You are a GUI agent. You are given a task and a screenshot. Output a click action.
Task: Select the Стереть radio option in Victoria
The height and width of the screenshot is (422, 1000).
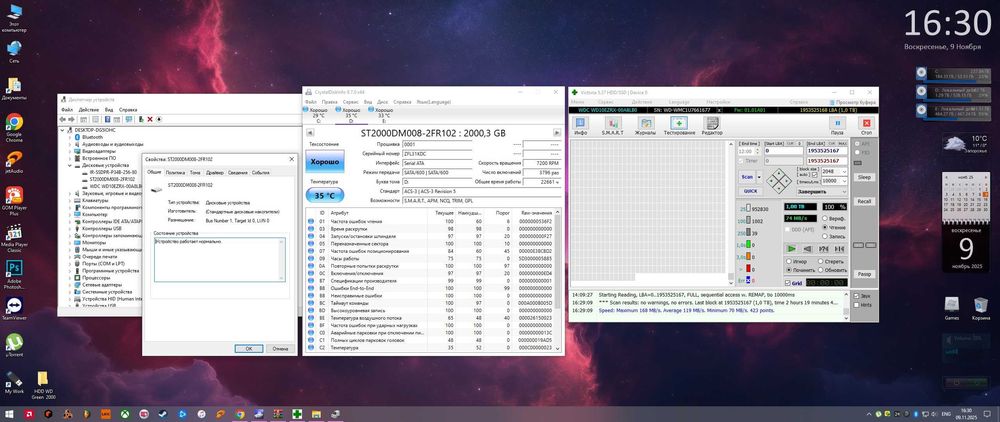coord(832,261)
